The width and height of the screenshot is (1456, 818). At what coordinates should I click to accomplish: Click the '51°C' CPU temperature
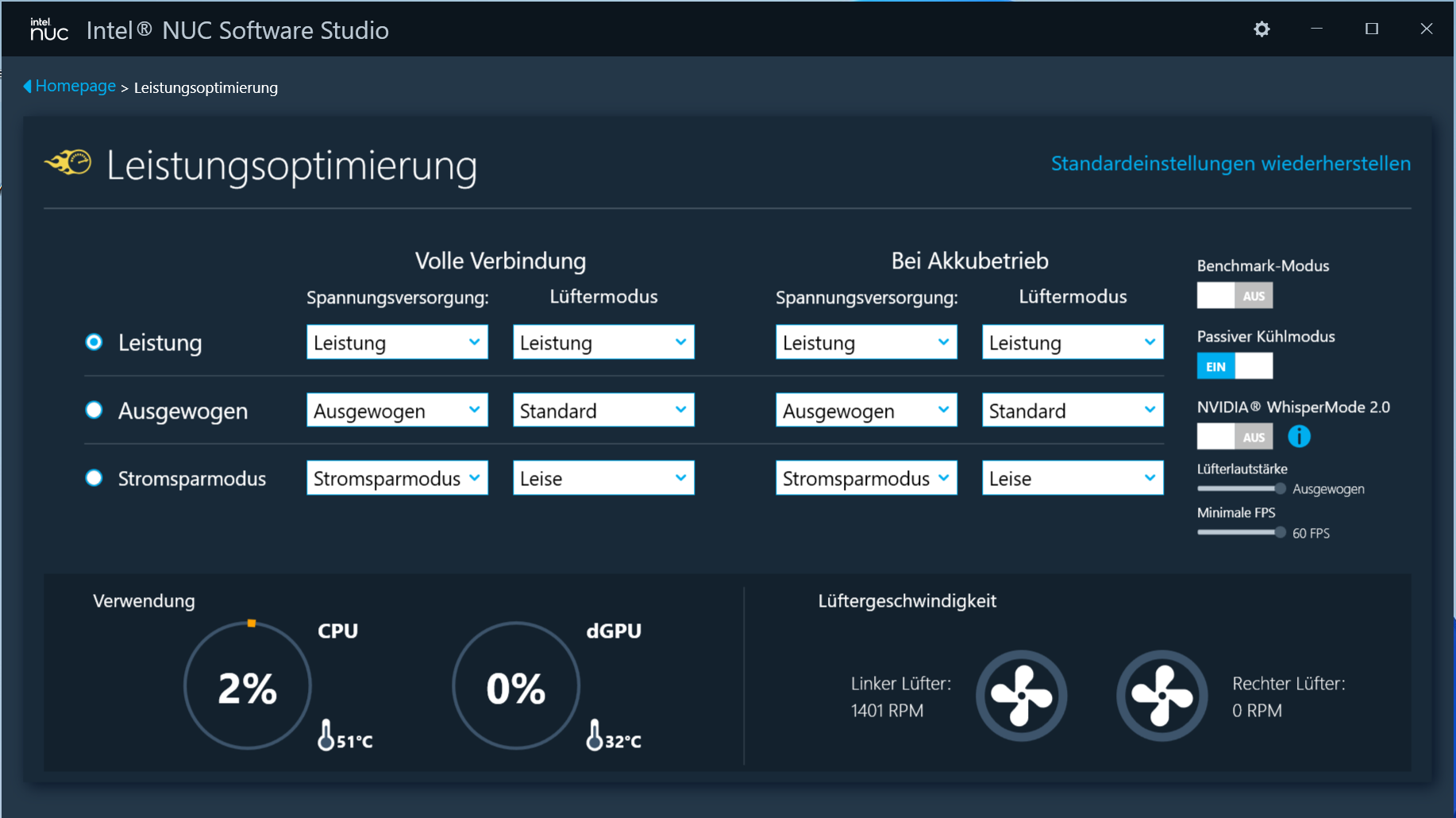click(x=354, y=742)
